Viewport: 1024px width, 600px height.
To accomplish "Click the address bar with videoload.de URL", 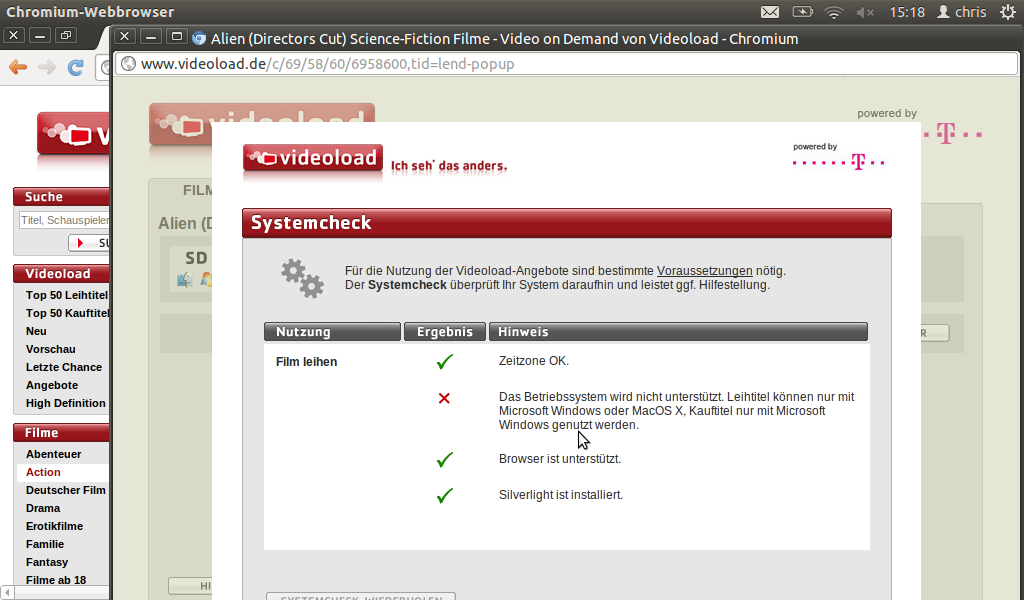I will 566,64.
